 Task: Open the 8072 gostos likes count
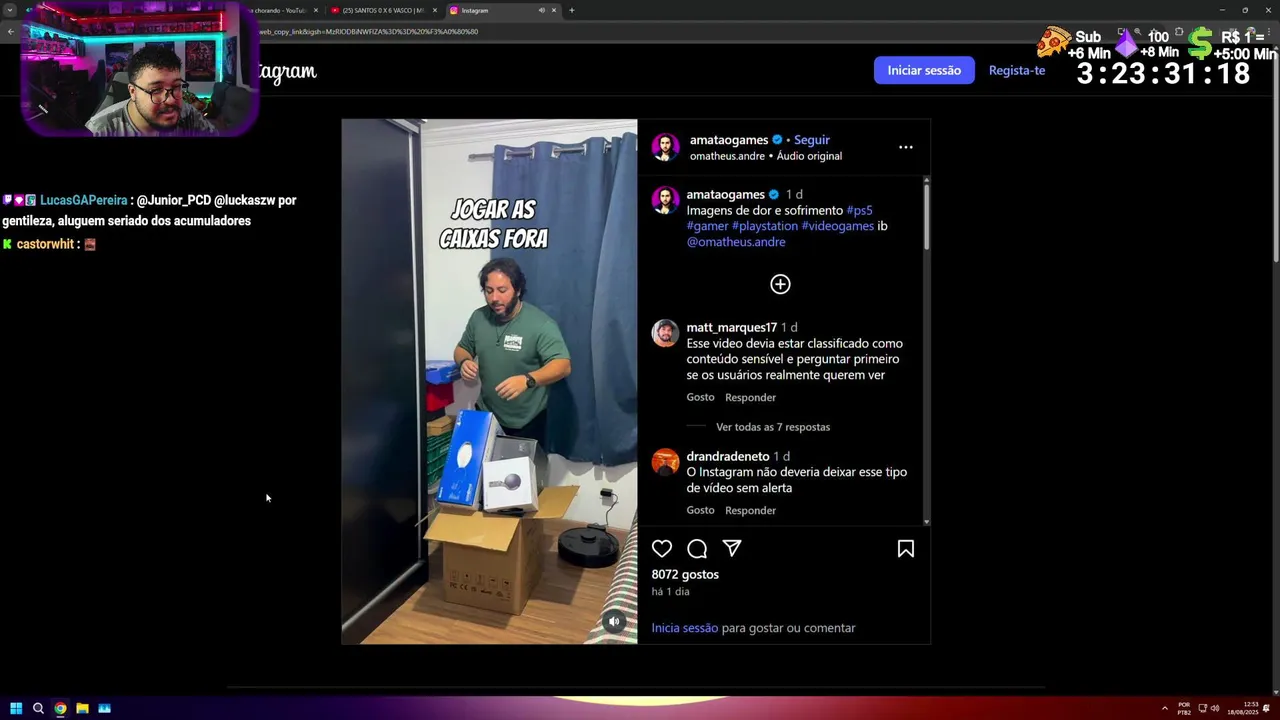pyautogui.click(x=685, y=574)
